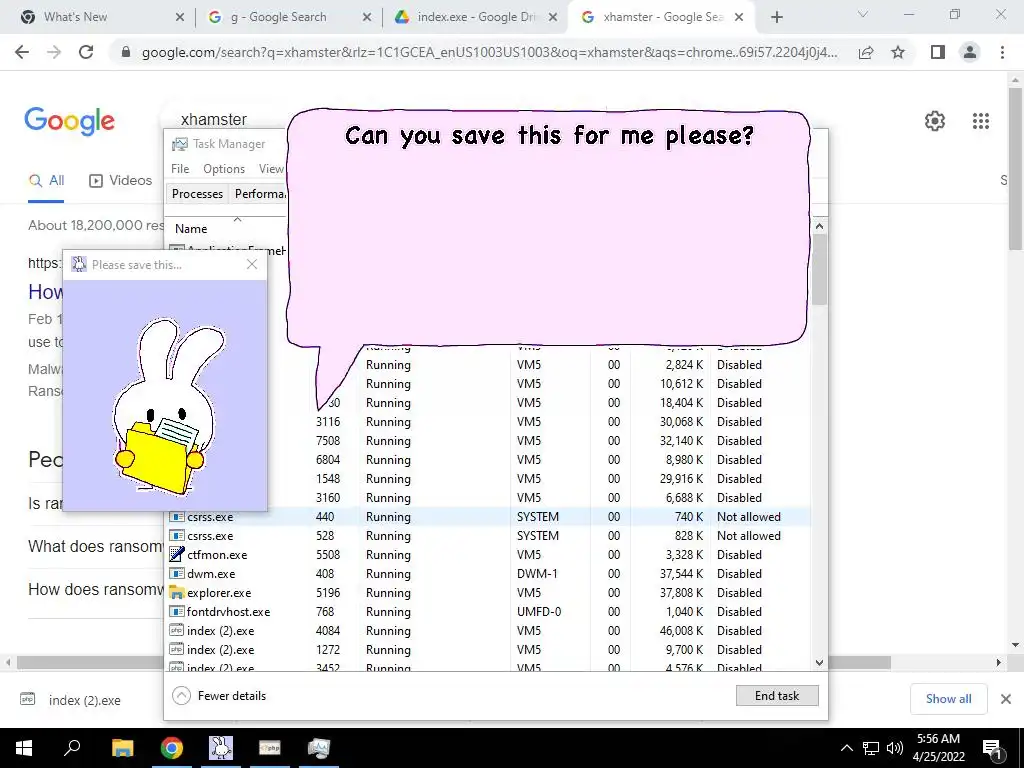Open Windows taskbar search
This screenshot has width=1024, height=768.
pos(72,748)
